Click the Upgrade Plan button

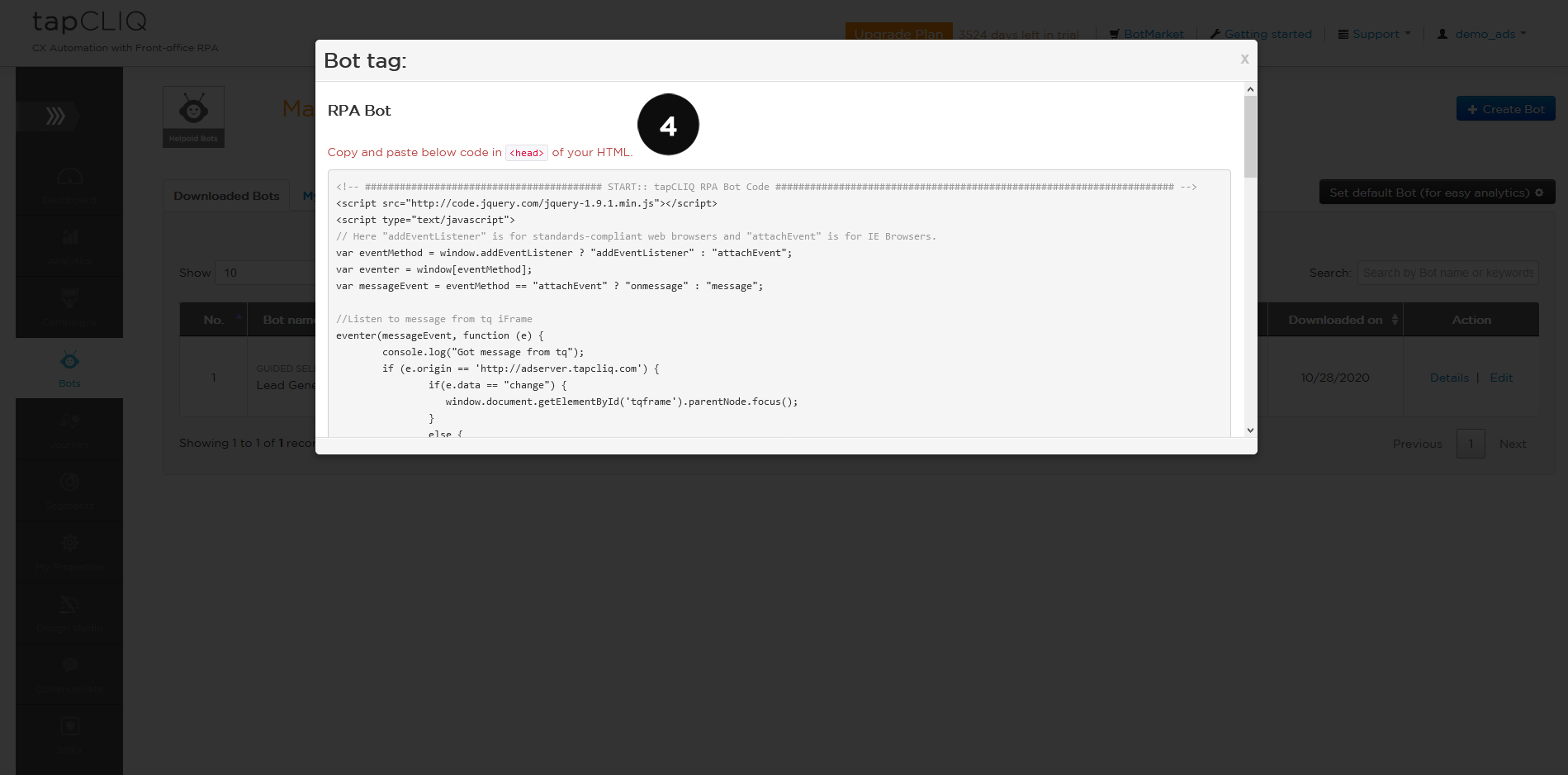click(x=898, y=34)
